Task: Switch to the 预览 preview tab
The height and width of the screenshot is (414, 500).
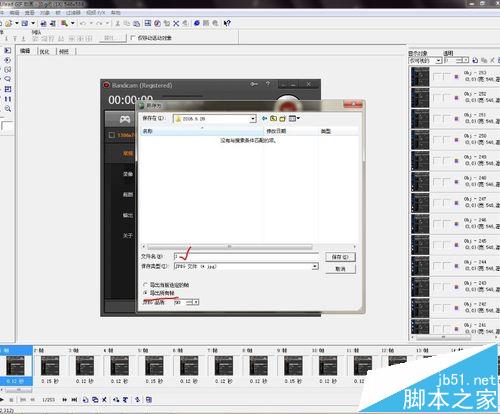Action: pos(64,51)
